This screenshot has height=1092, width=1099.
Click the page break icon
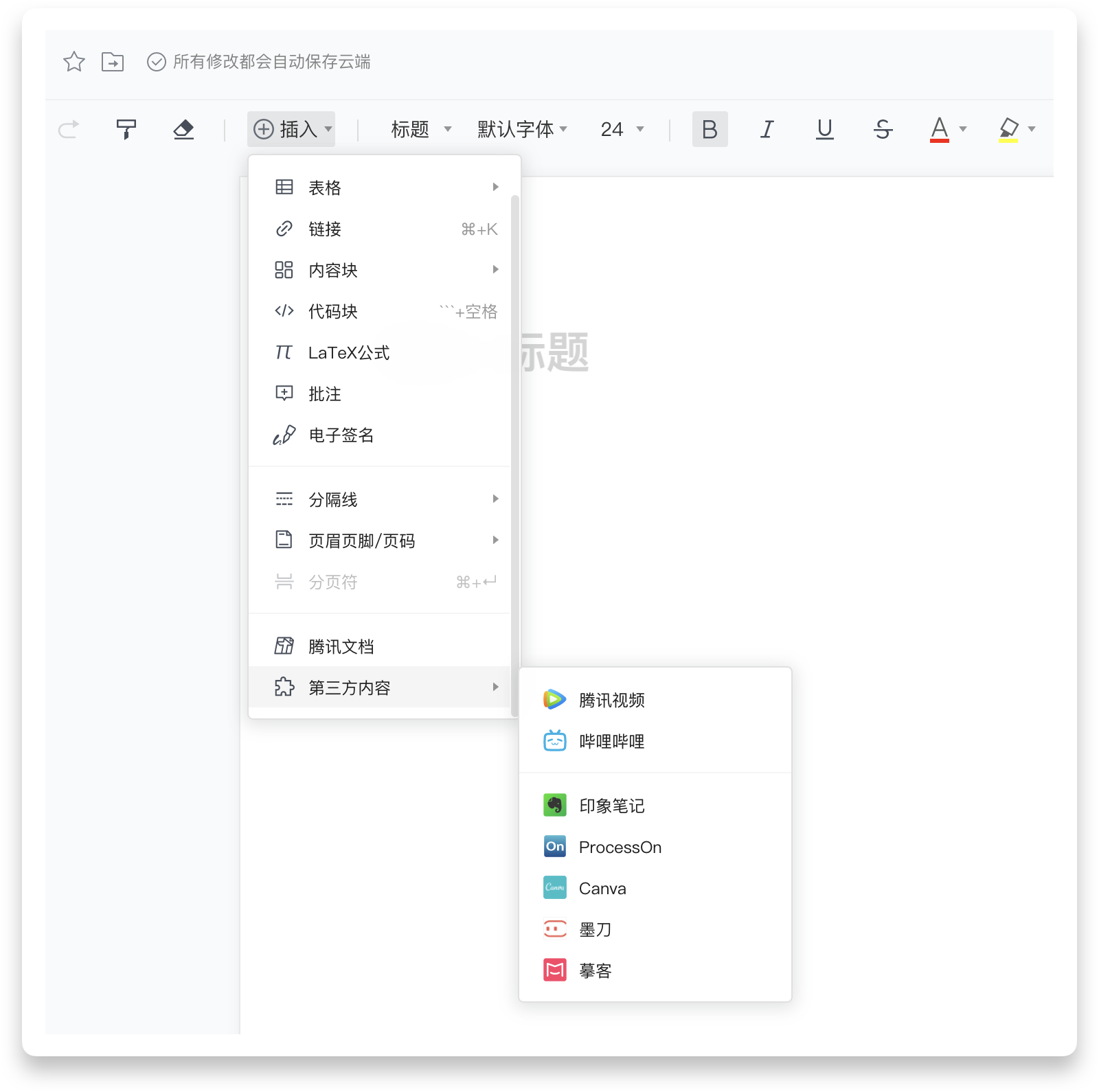(x=284, y=582)
